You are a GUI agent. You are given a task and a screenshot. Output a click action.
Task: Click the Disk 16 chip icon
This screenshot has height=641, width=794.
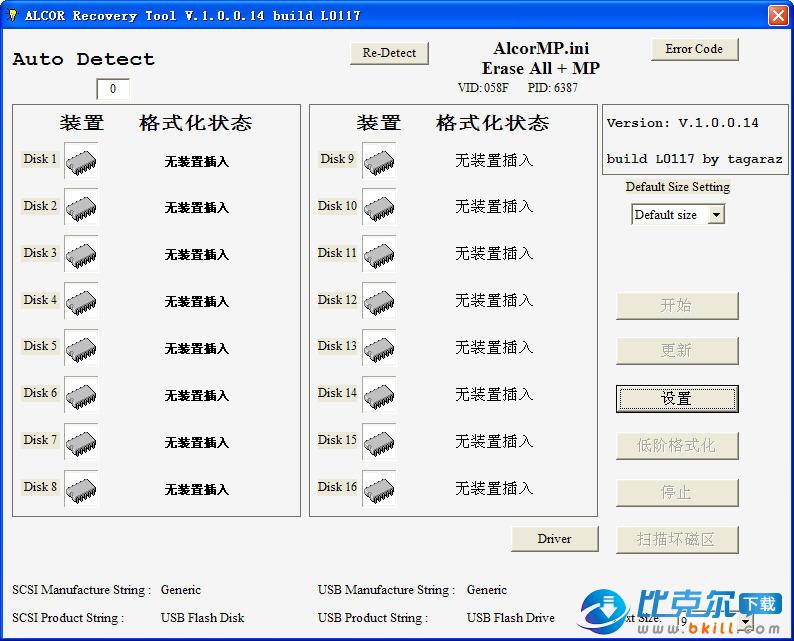(x=378, y=488)
